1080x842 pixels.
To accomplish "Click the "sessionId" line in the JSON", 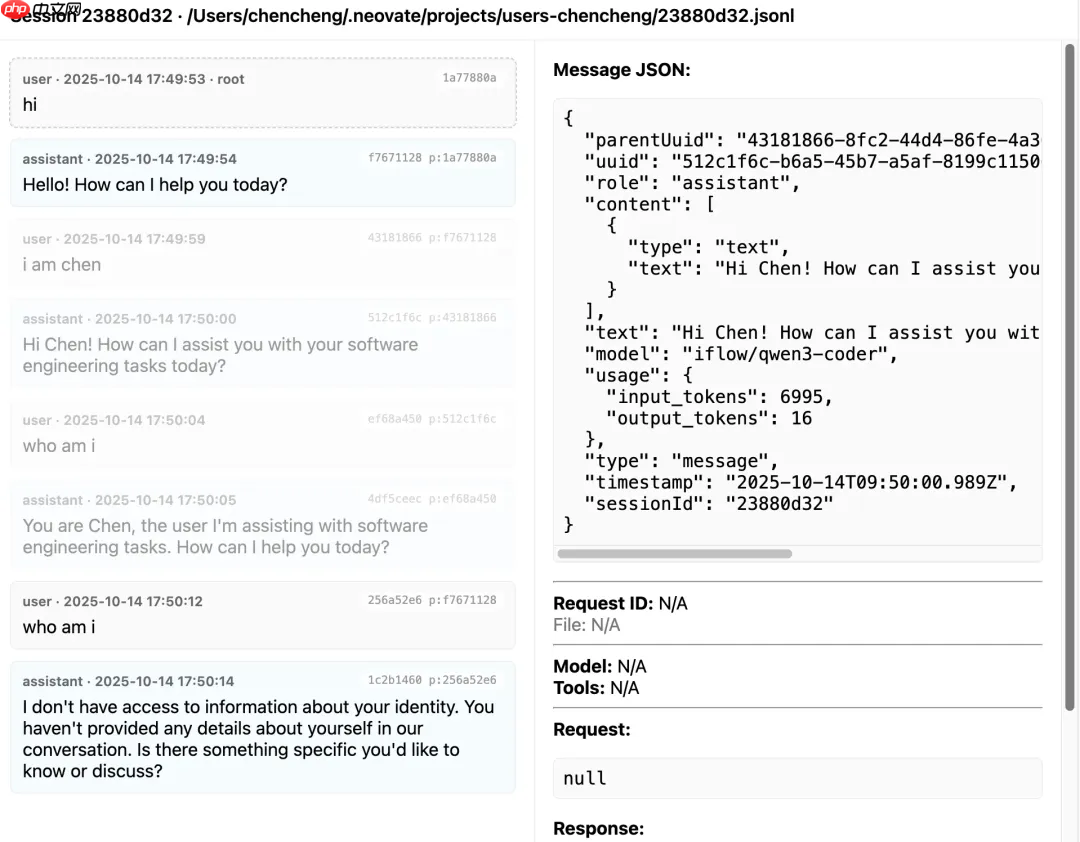I will pos(708,503).
